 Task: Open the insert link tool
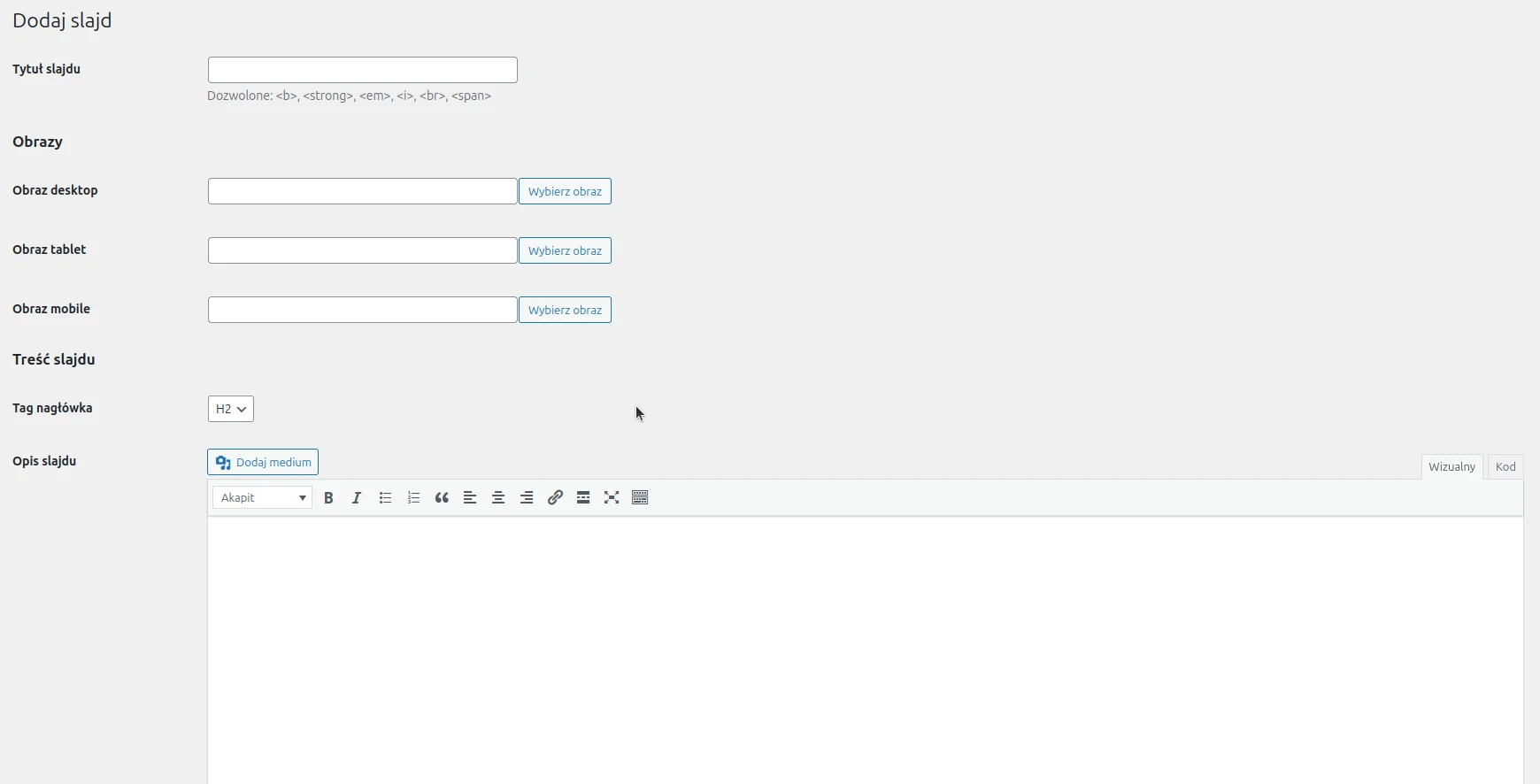coord(555,498)
